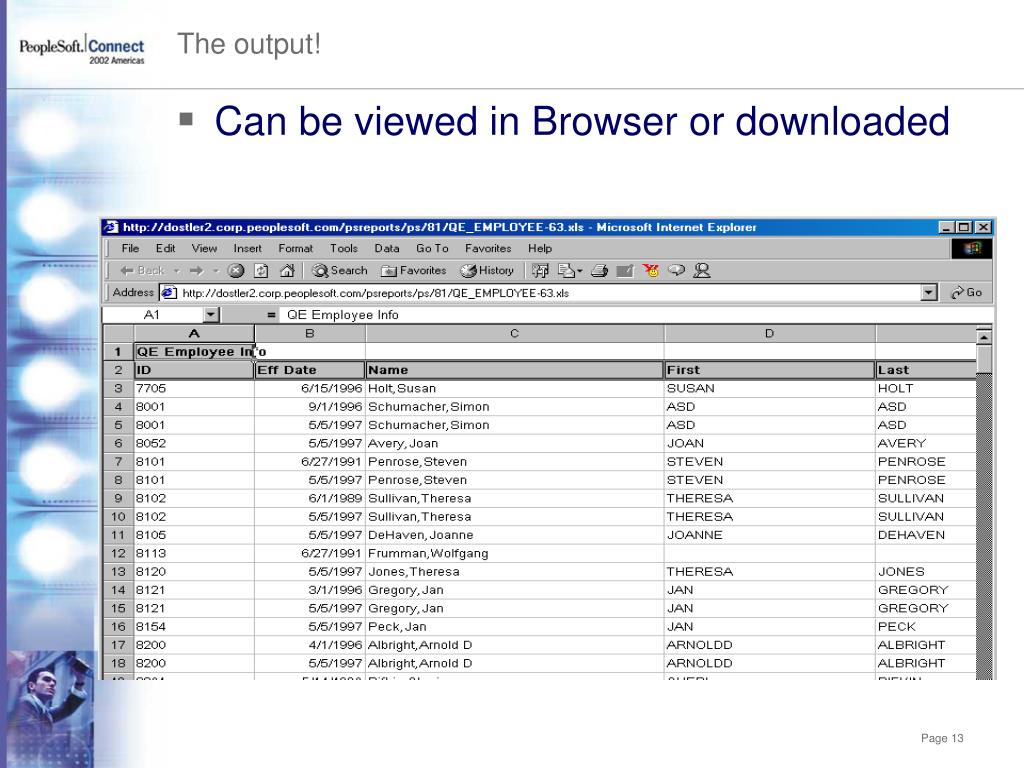Click name cell 'DeHaven,Joanne'
Screen dimensions: 1024x768
coord(515,535)
